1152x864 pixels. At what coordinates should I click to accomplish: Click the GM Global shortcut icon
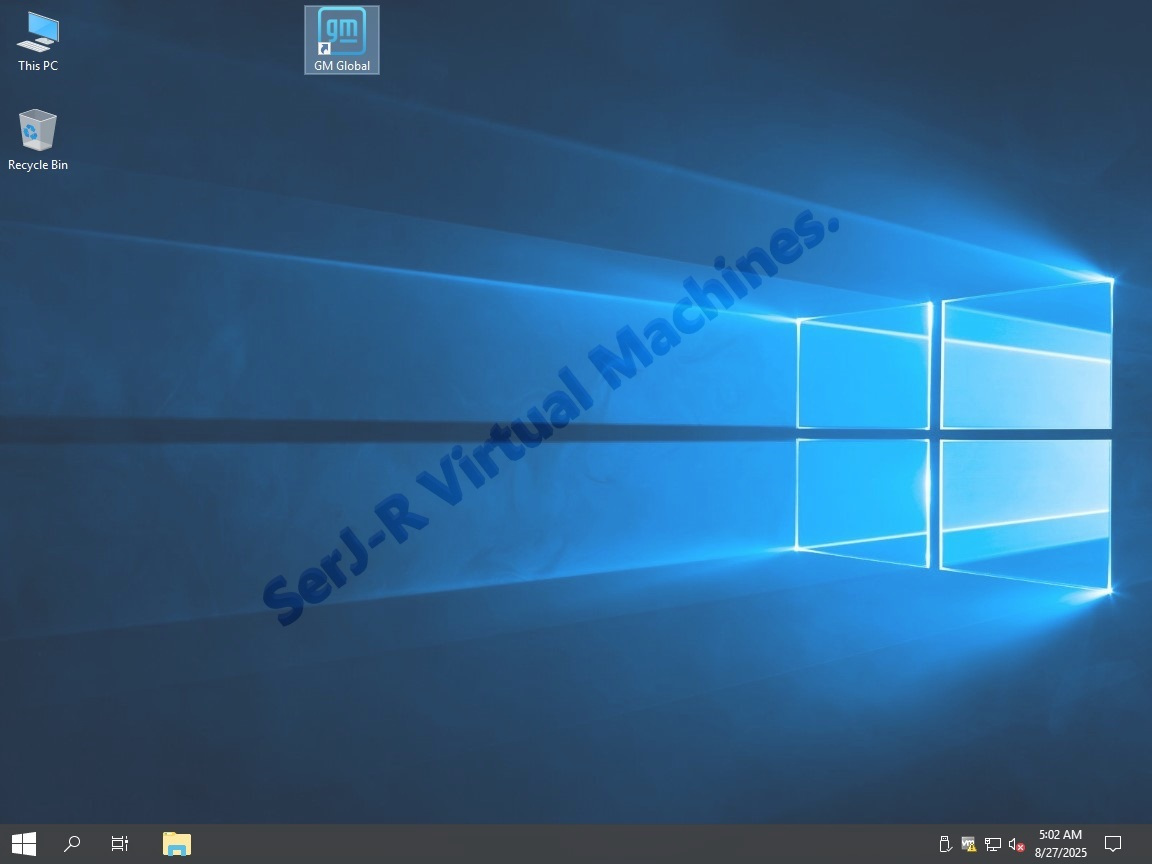click(x=342, y=31)
